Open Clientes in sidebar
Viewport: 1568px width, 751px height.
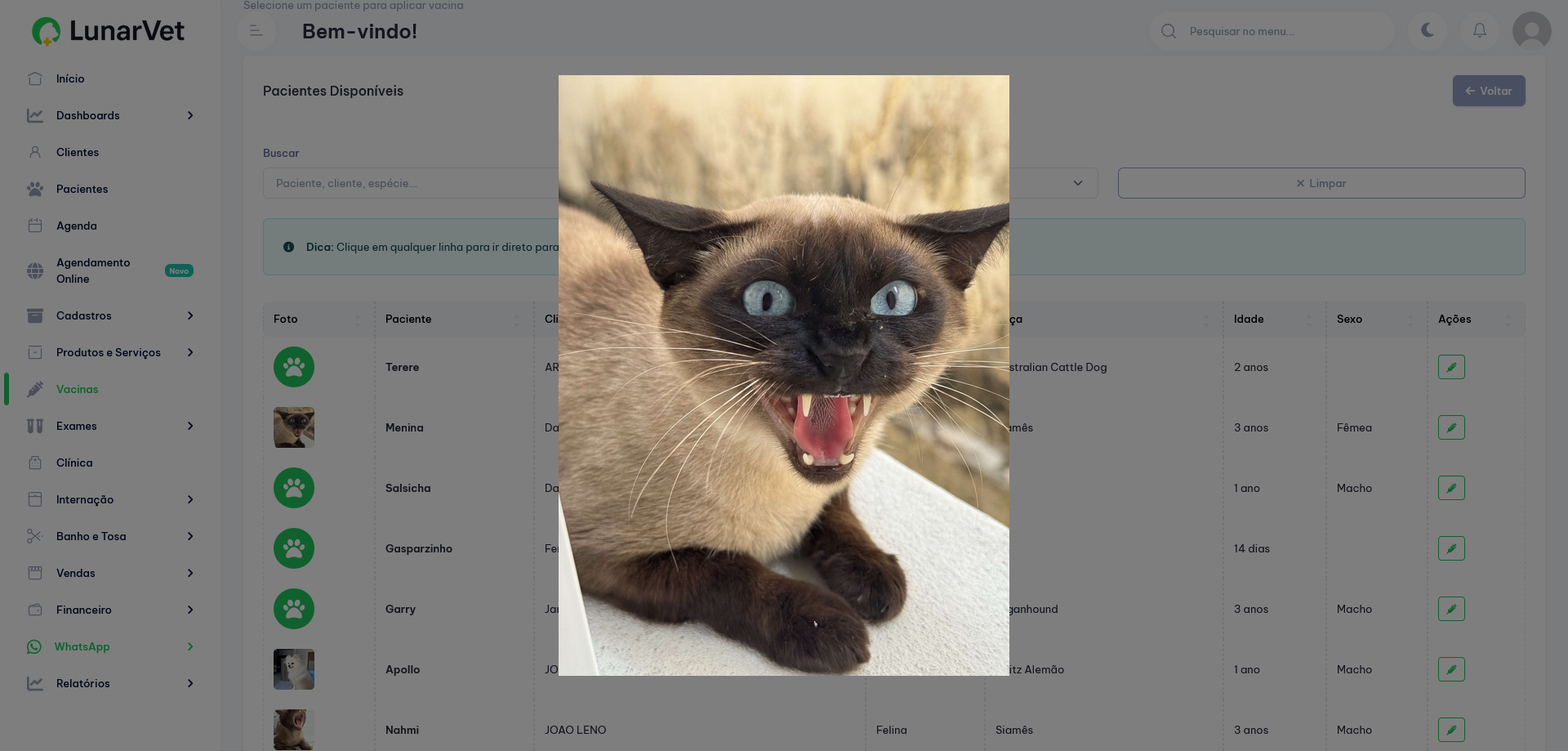(78, 152)
